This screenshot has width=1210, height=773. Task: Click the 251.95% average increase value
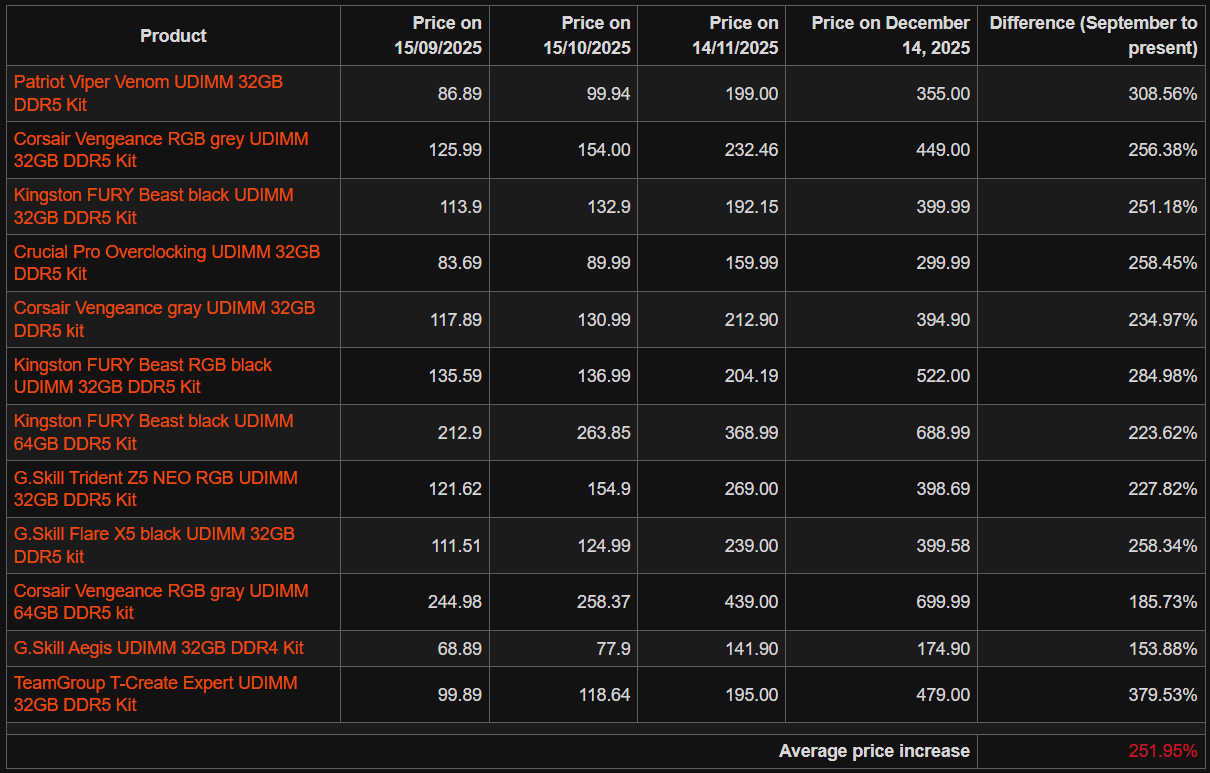[1162, 751]
